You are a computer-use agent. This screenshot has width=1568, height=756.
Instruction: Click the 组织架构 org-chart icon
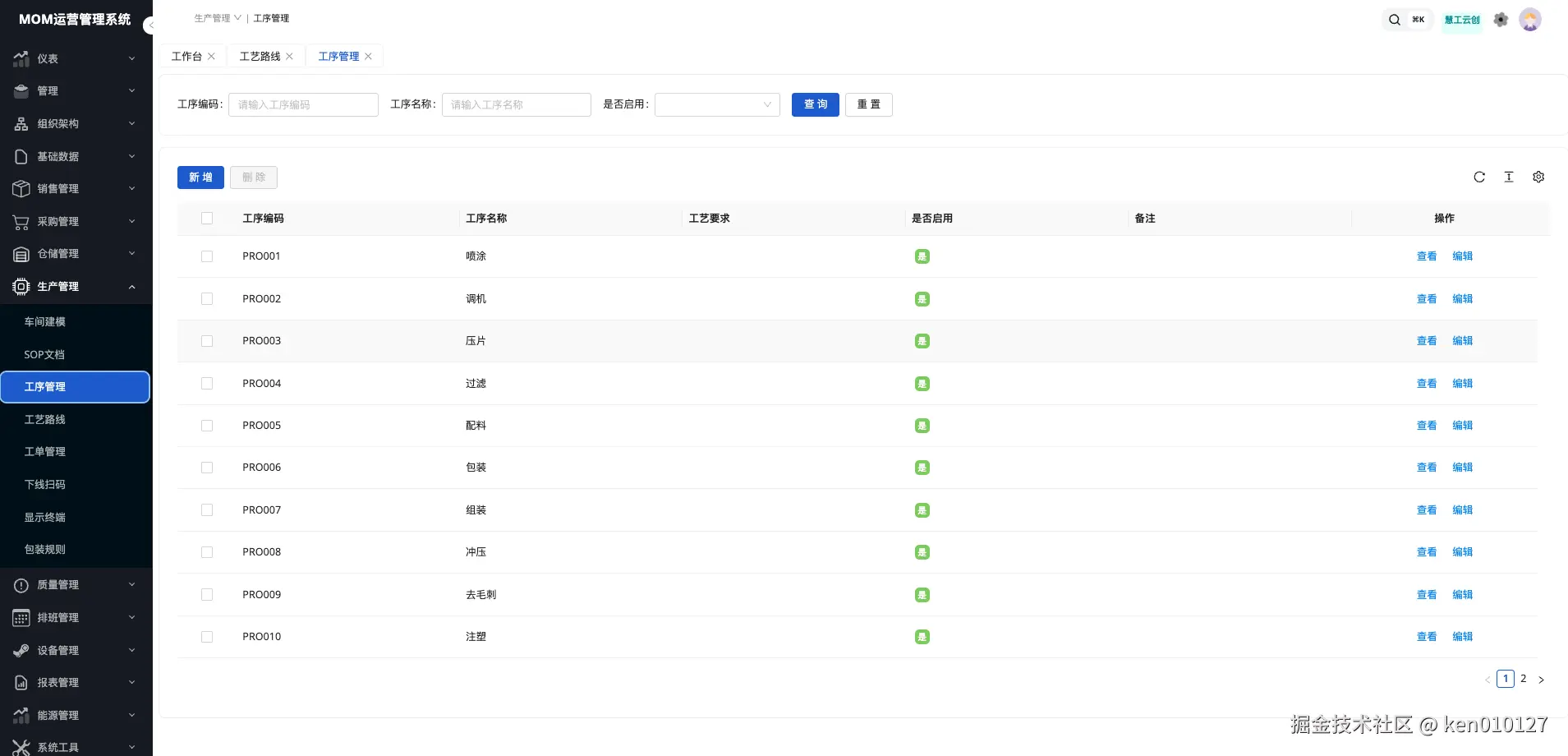[21, 124]
